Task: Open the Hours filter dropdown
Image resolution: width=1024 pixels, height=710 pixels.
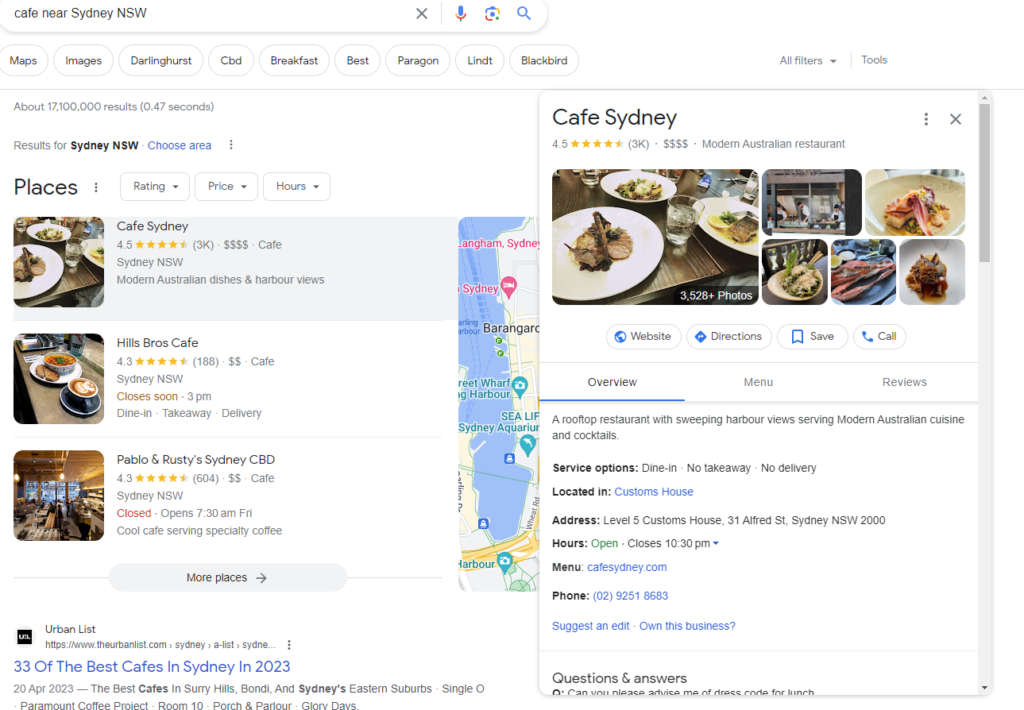Action: point(296,186)
